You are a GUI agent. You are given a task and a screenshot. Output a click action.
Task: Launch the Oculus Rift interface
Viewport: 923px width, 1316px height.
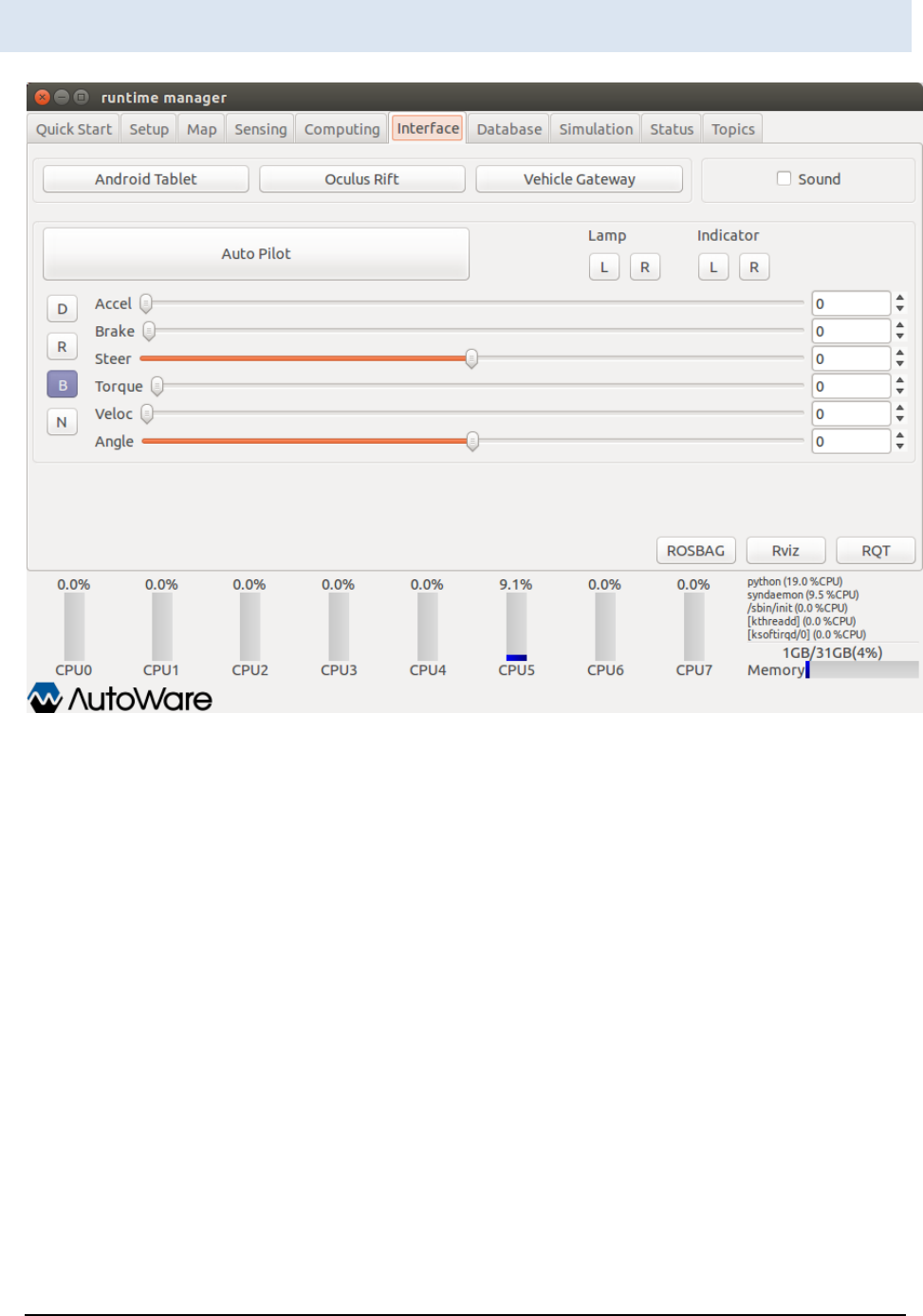tap(362, 179)
